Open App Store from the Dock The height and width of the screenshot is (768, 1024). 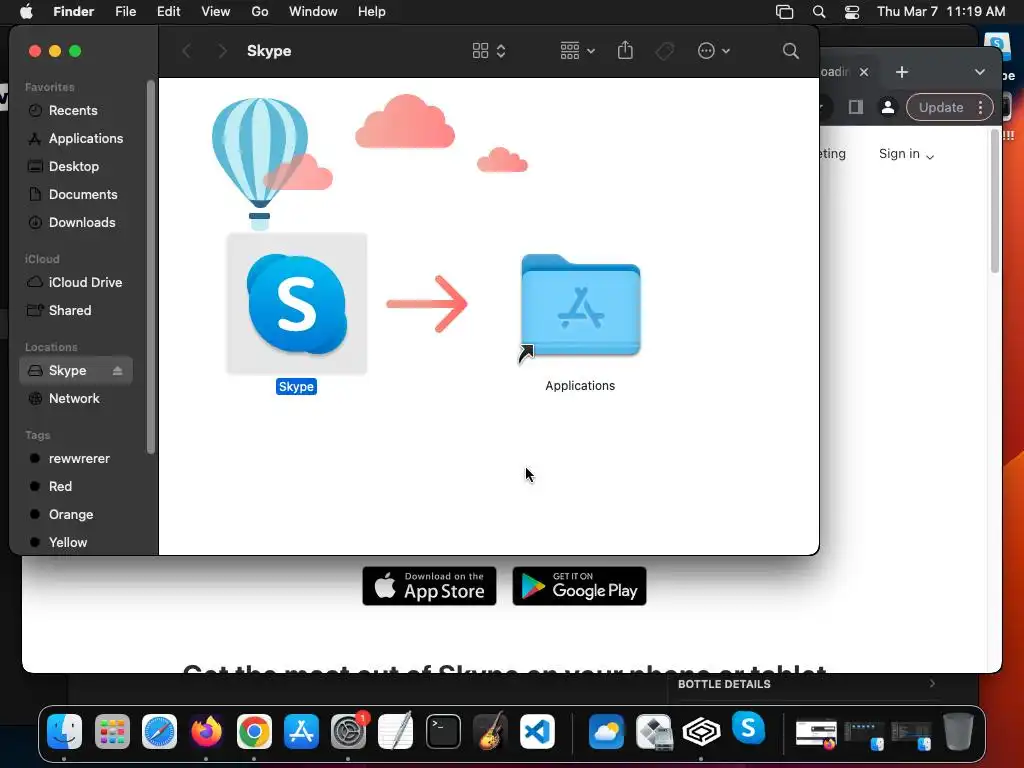click(x=301, y=731)
